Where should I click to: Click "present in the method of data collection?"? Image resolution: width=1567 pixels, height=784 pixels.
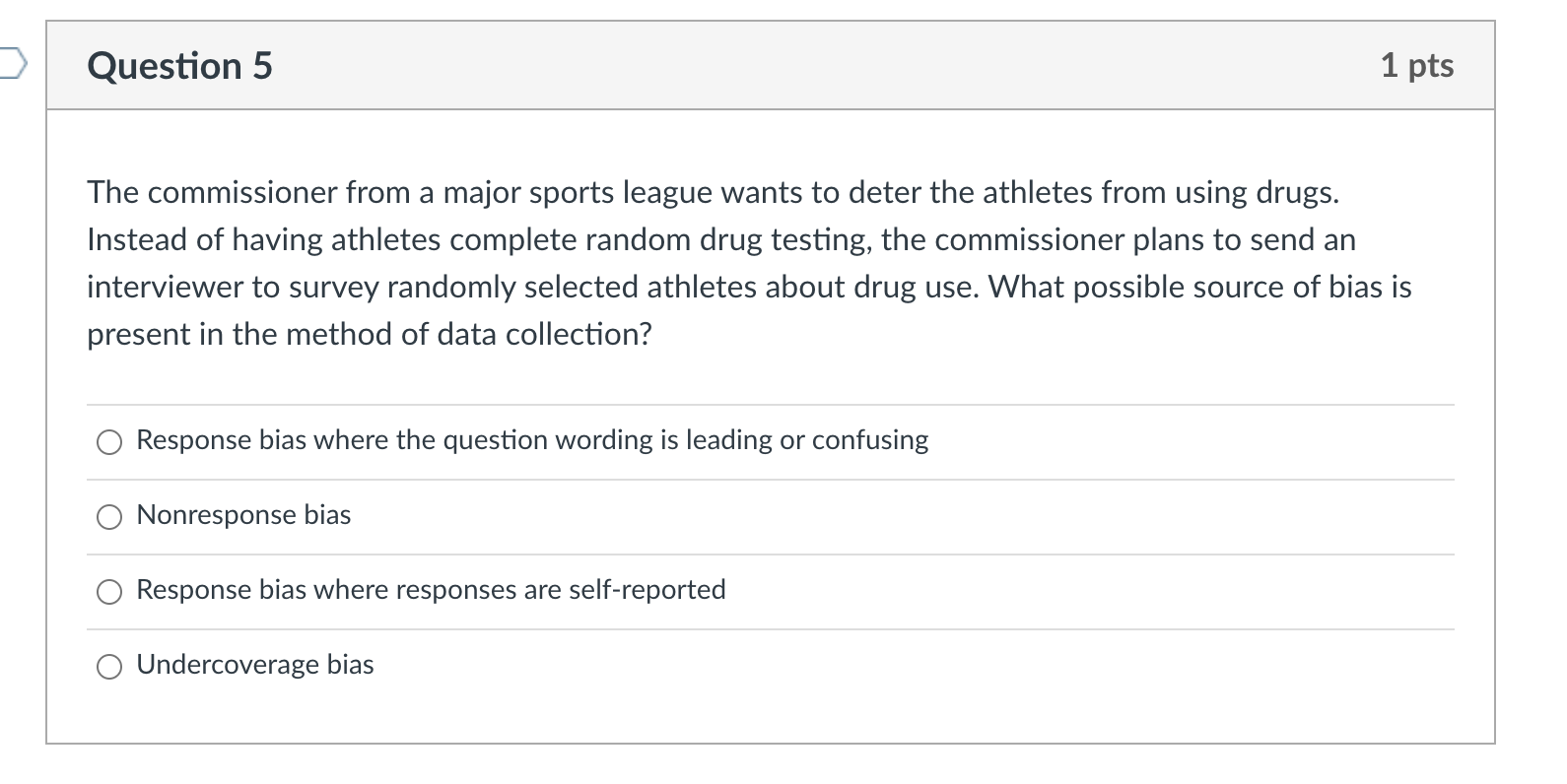370,335
